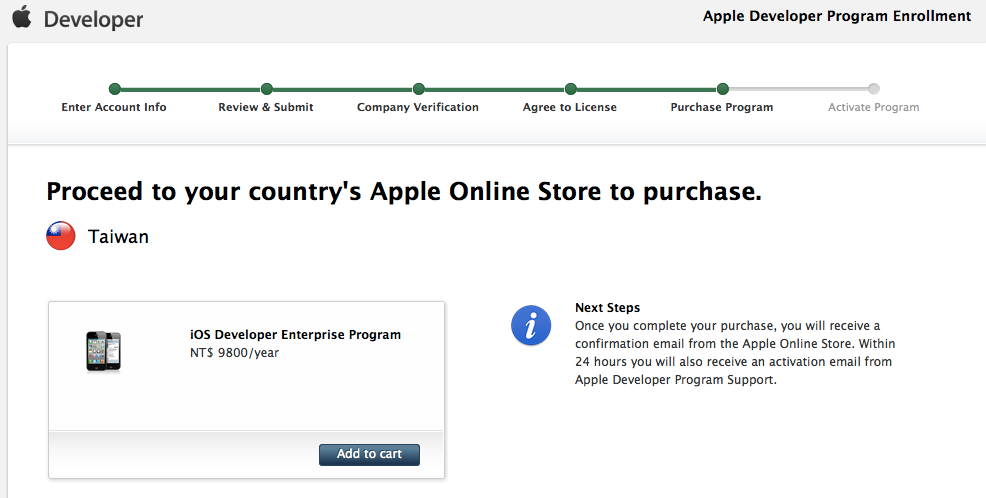Open the Developer home link
986x498 pixels.
(x=93, y=19)
